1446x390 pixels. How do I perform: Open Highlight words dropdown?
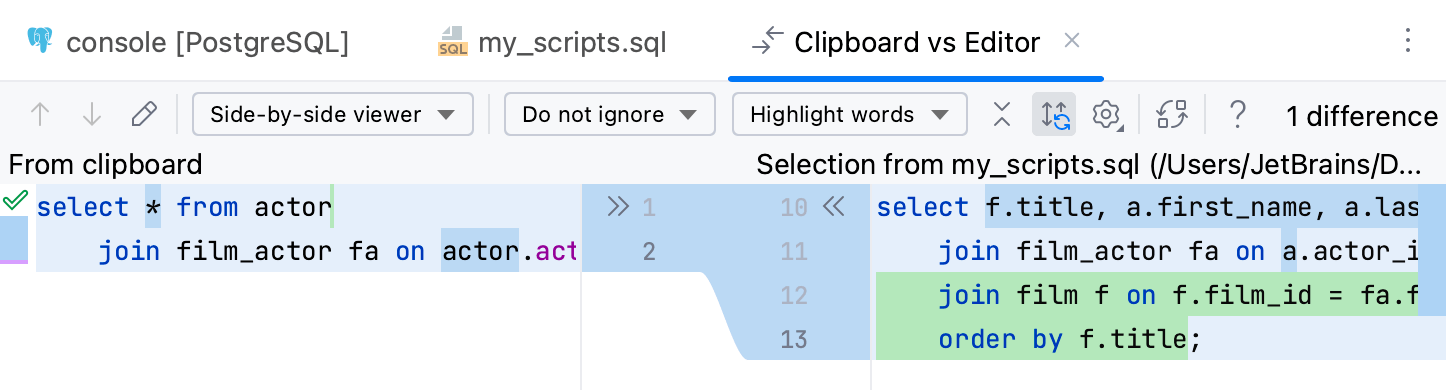[850, 115]
